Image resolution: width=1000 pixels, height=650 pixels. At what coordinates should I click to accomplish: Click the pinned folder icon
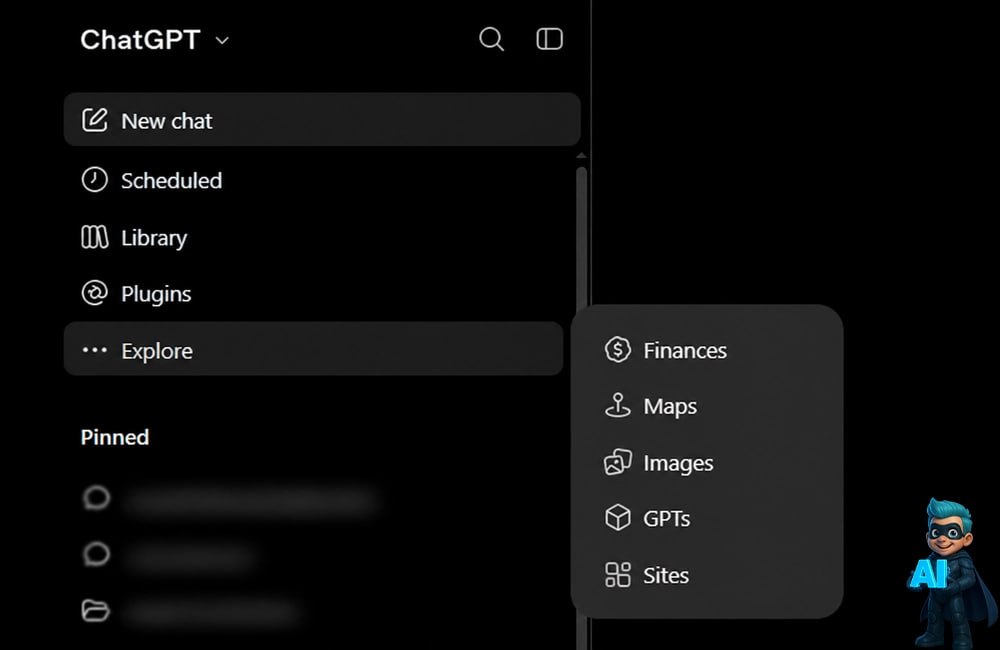coord(96,610)
